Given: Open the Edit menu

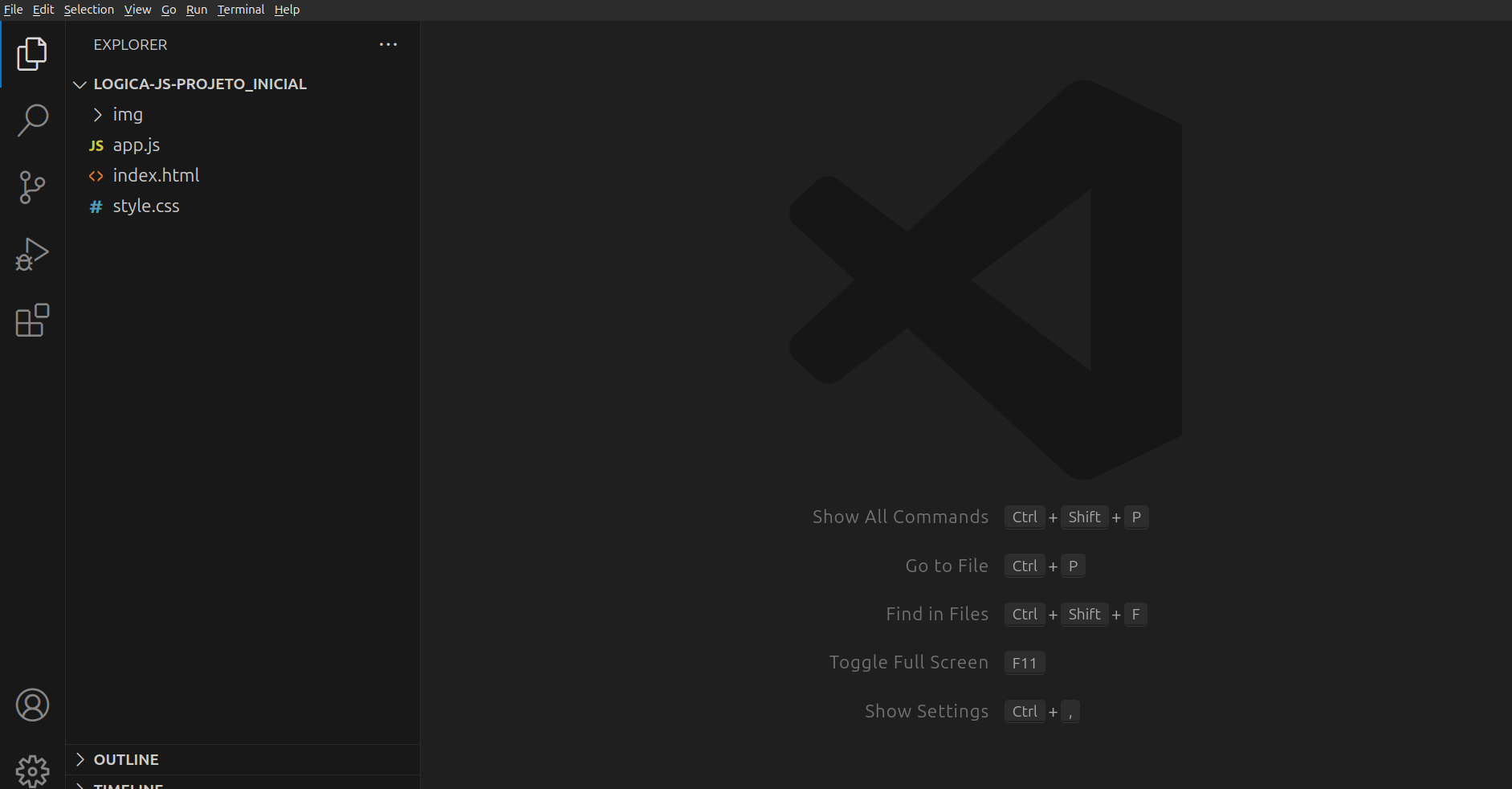Looking at the screenshot, I should pyautogui.click(x=43, y=10).
